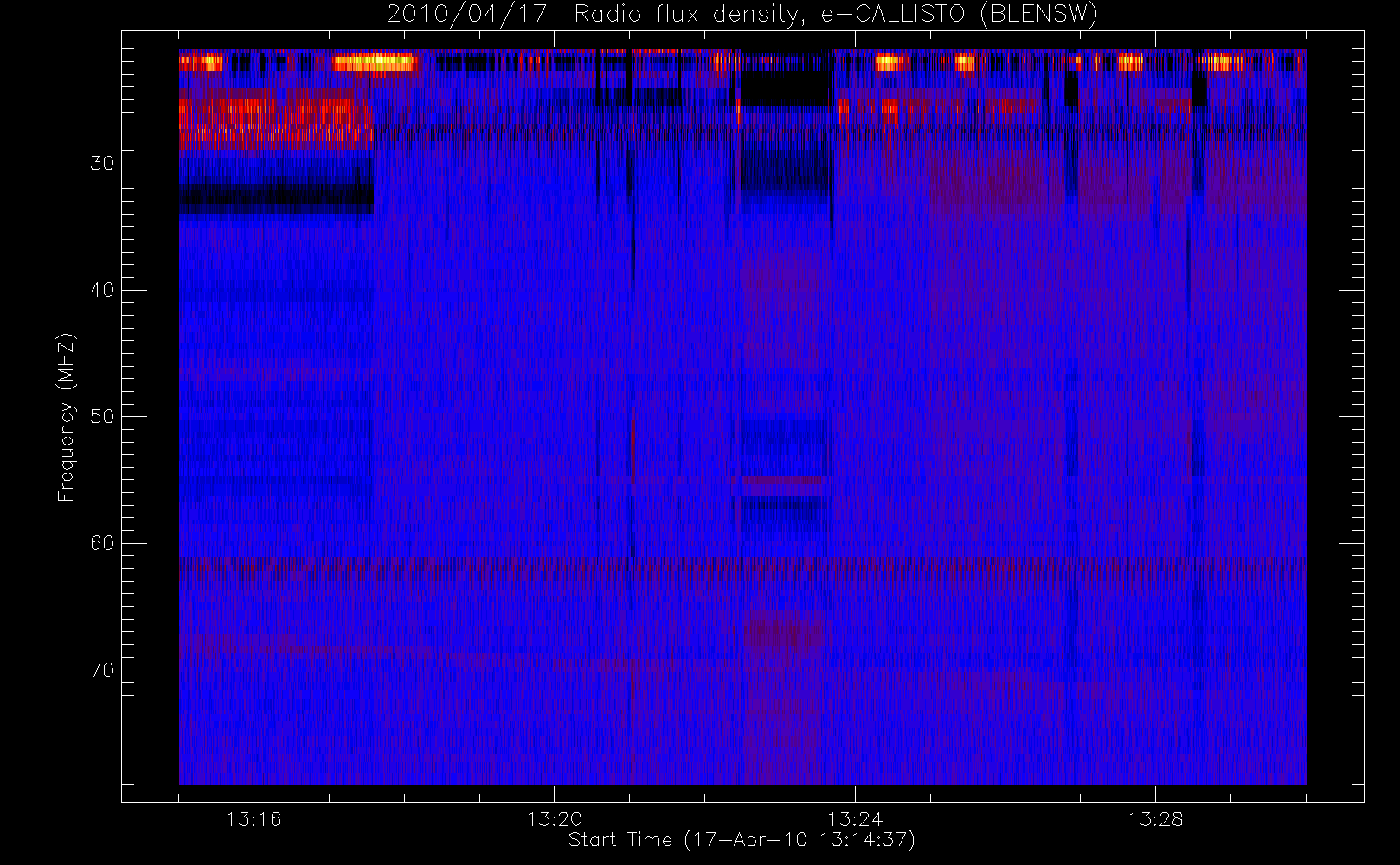Image resolution: width=1400 pixels, height=865 pixels.
Task: Click the 40 MHz frequency tick label
Action: pos(102,290)
